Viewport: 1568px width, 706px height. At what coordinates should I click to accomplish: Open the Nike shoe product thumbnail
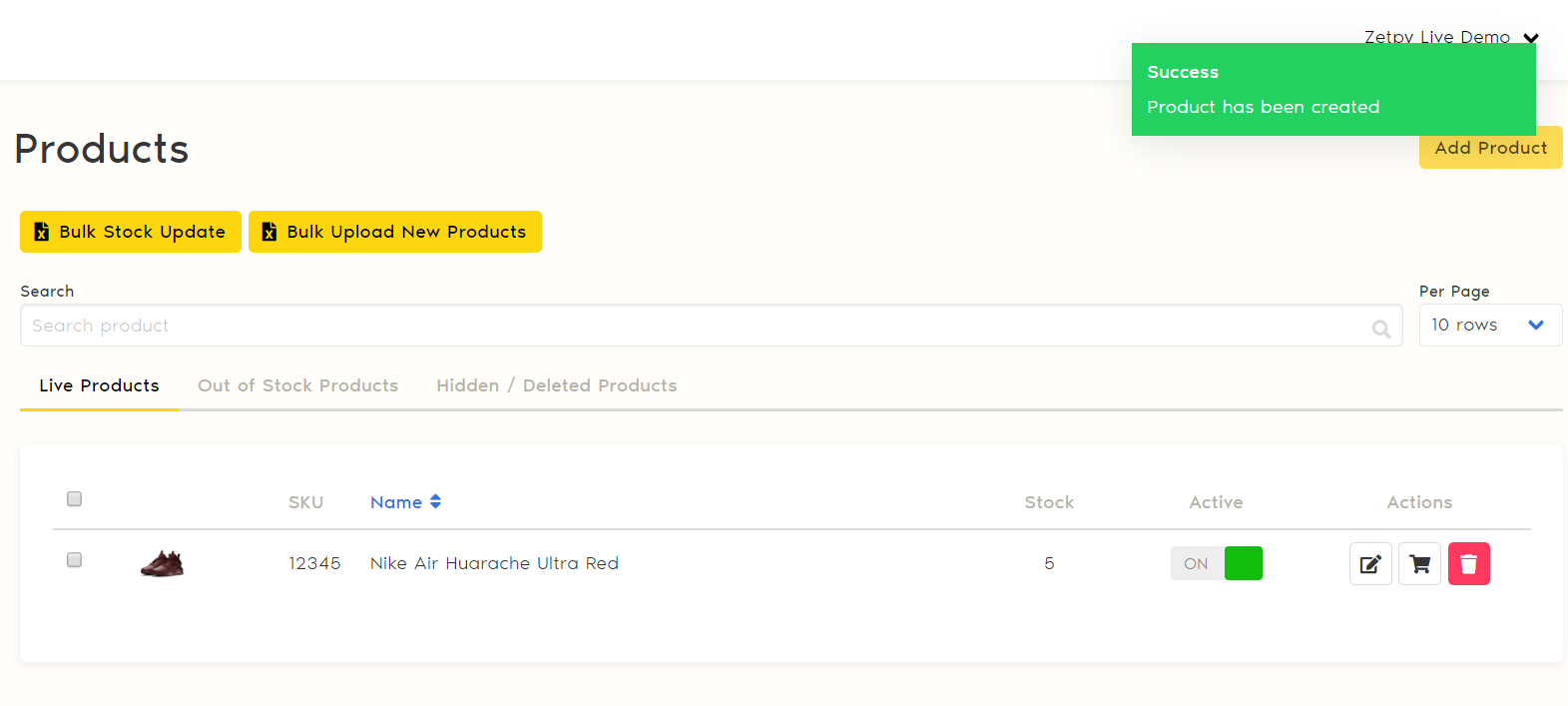(x=162, y=564)
